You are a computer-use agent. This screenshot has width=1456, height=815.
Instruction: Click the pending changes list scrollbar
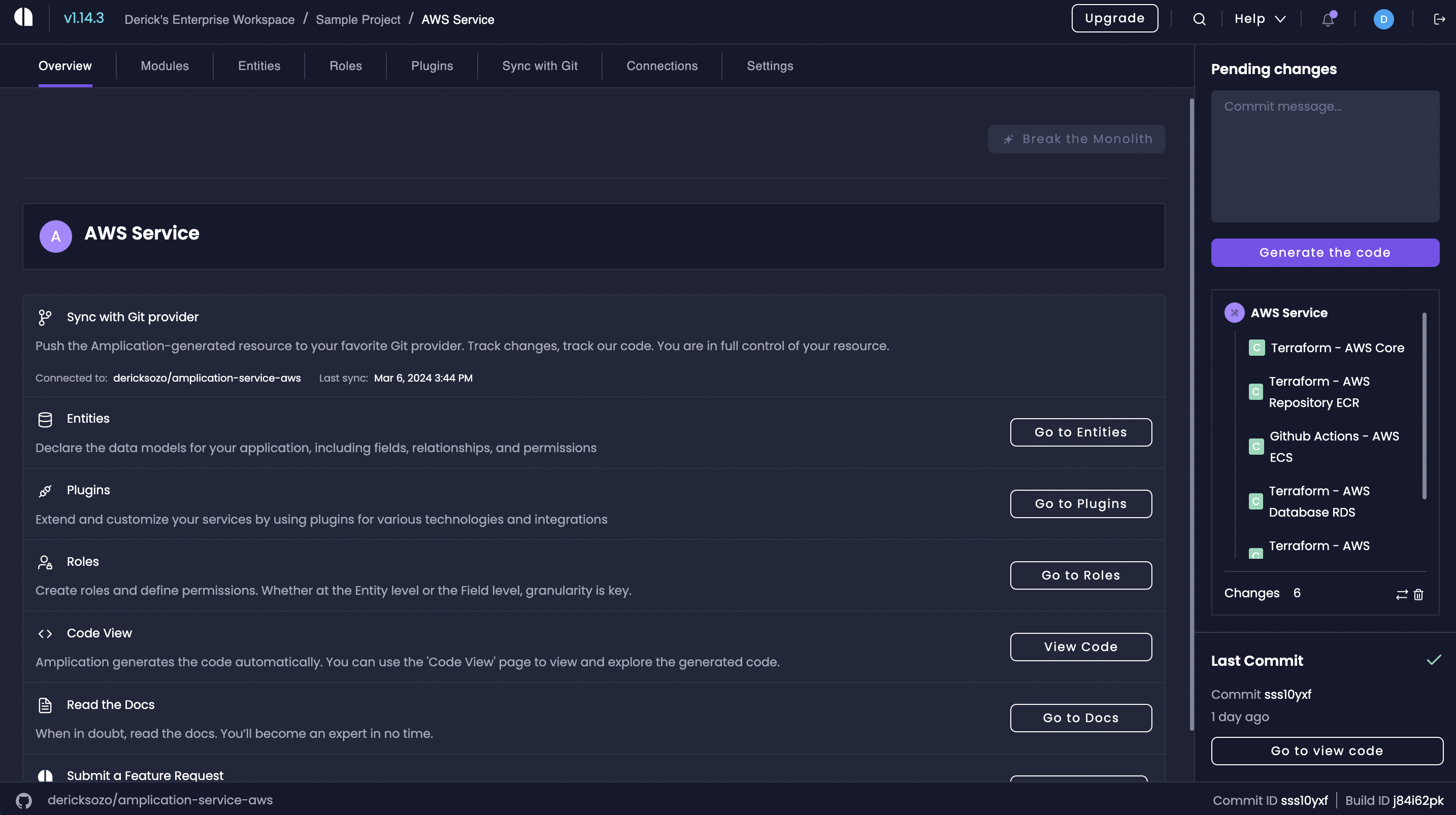coord(1424,406)
